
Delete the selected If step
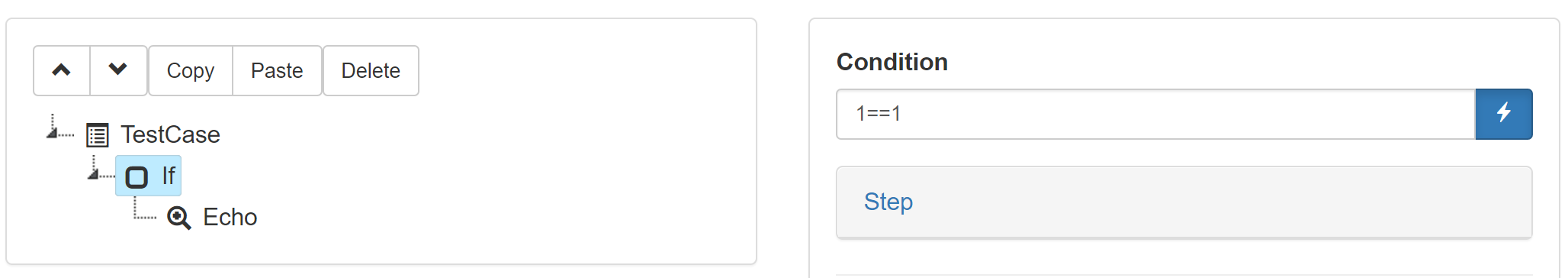pyautogui.click(x=371, y=70)
